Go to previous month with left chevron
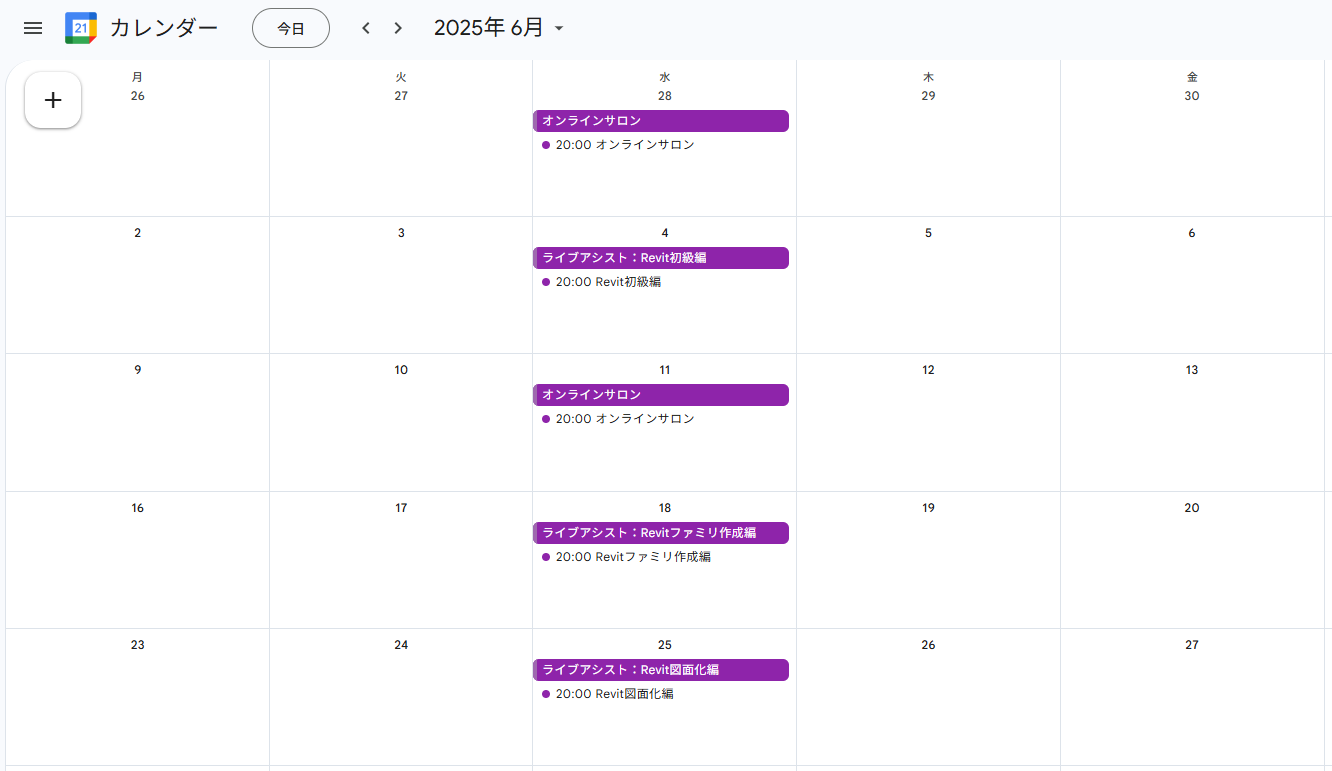The image size is (1332, 771). 366,28
